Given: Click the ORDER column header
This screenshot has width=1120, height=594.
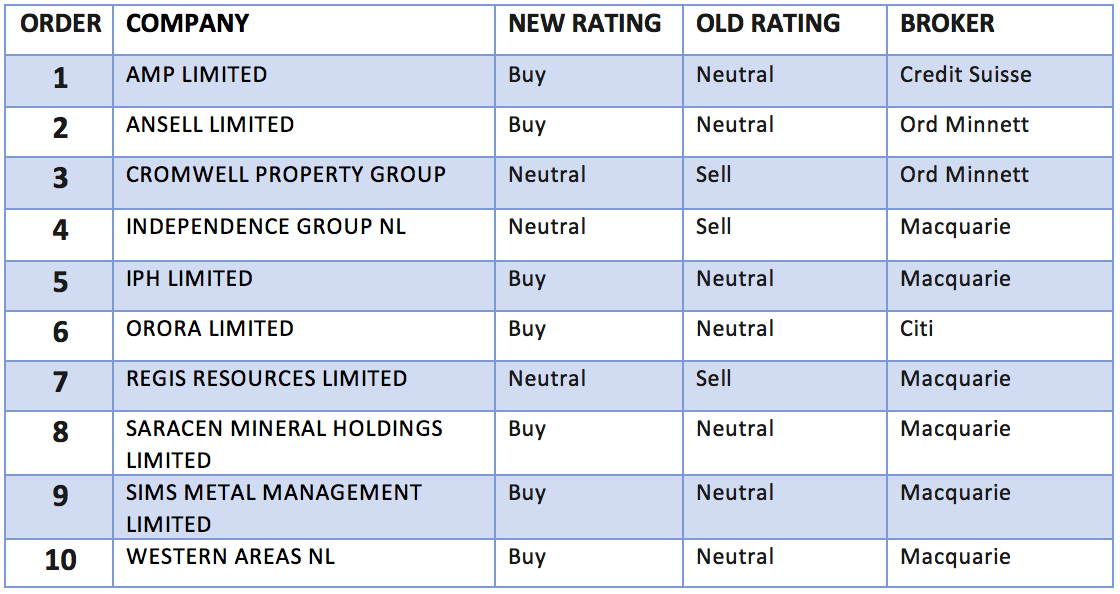Looking at the screenshot, I should pos(60,24).
